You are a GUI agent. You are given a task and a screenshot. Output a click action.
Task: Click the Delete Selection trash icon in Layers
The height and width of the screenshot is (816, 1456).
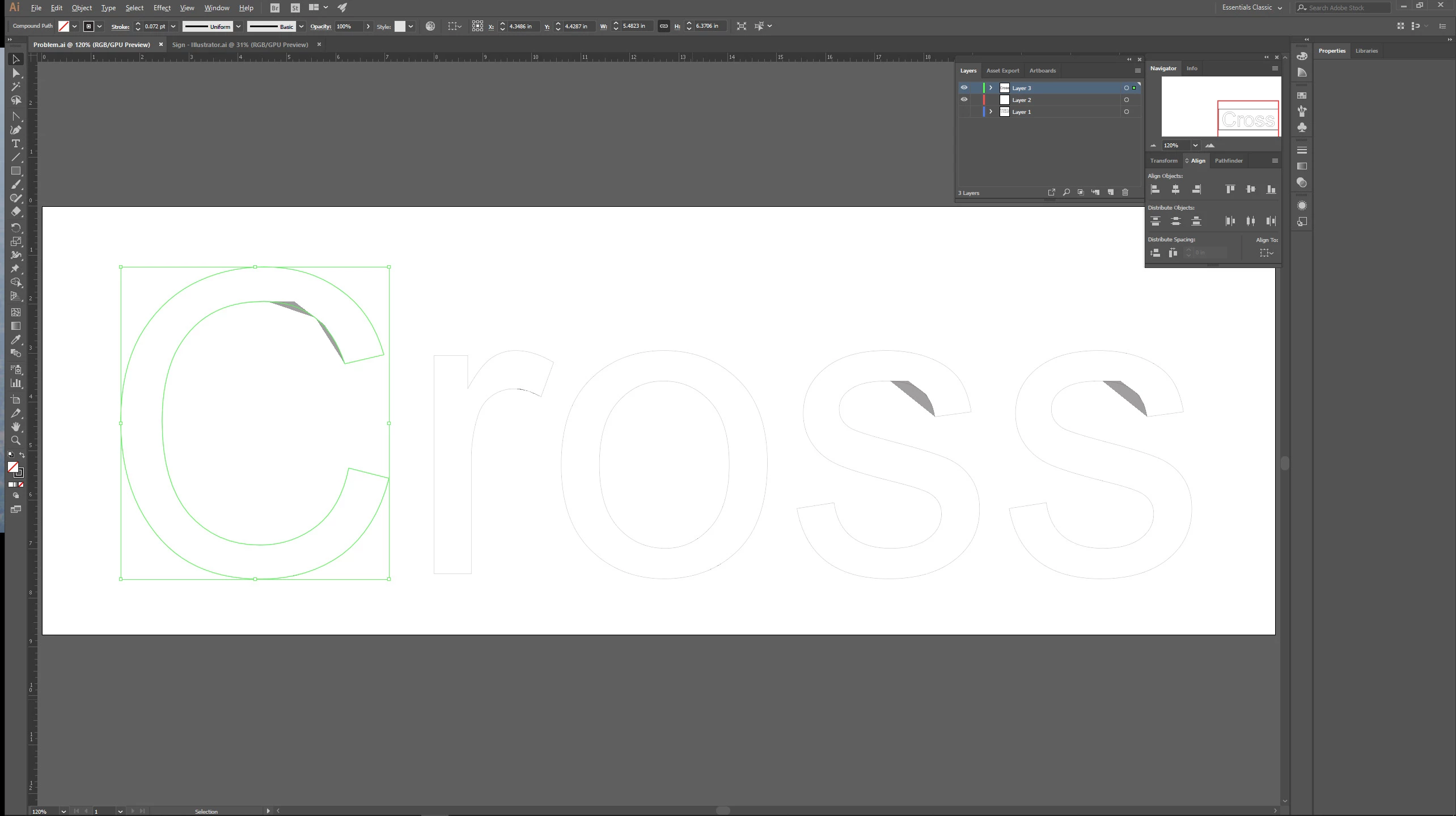pyautogui.click(x=1125, y=193)
